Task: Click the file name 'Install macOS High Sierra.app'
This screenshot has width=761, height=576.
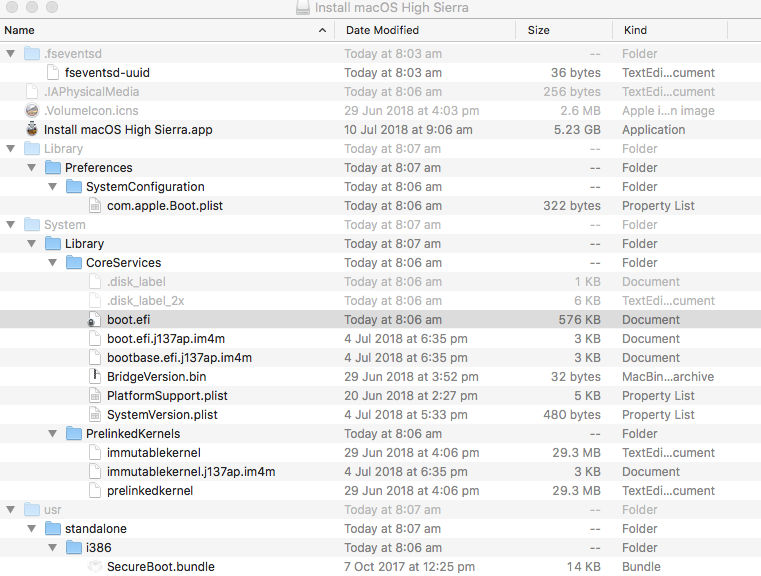Action: tap(128, 130)
